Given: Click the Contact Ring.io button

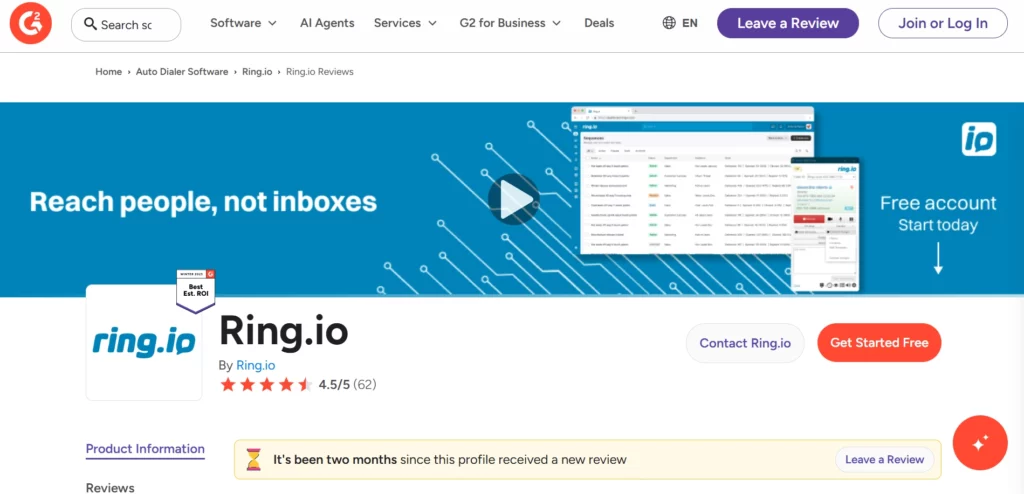Looking at the screenshot, I should tap(745, 343).
